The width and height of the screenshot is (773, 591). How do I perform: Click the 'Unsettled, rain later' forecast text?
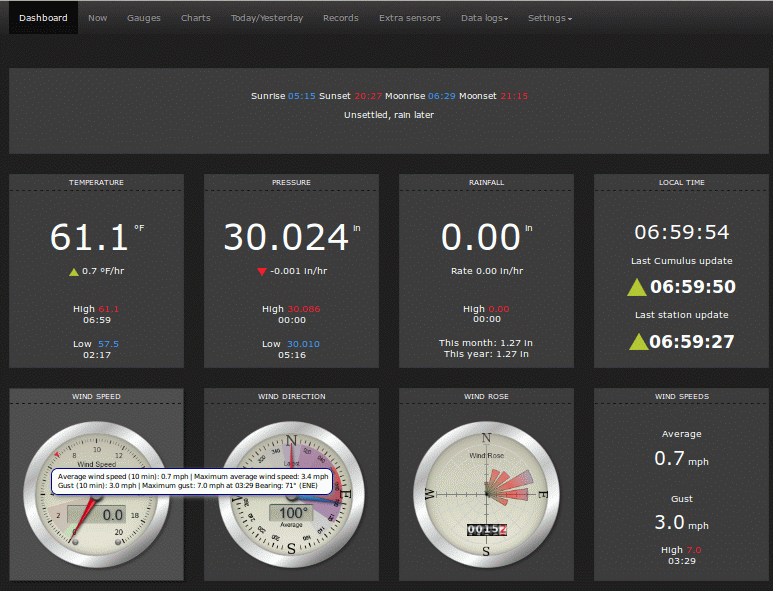click(x=388, y=115)
